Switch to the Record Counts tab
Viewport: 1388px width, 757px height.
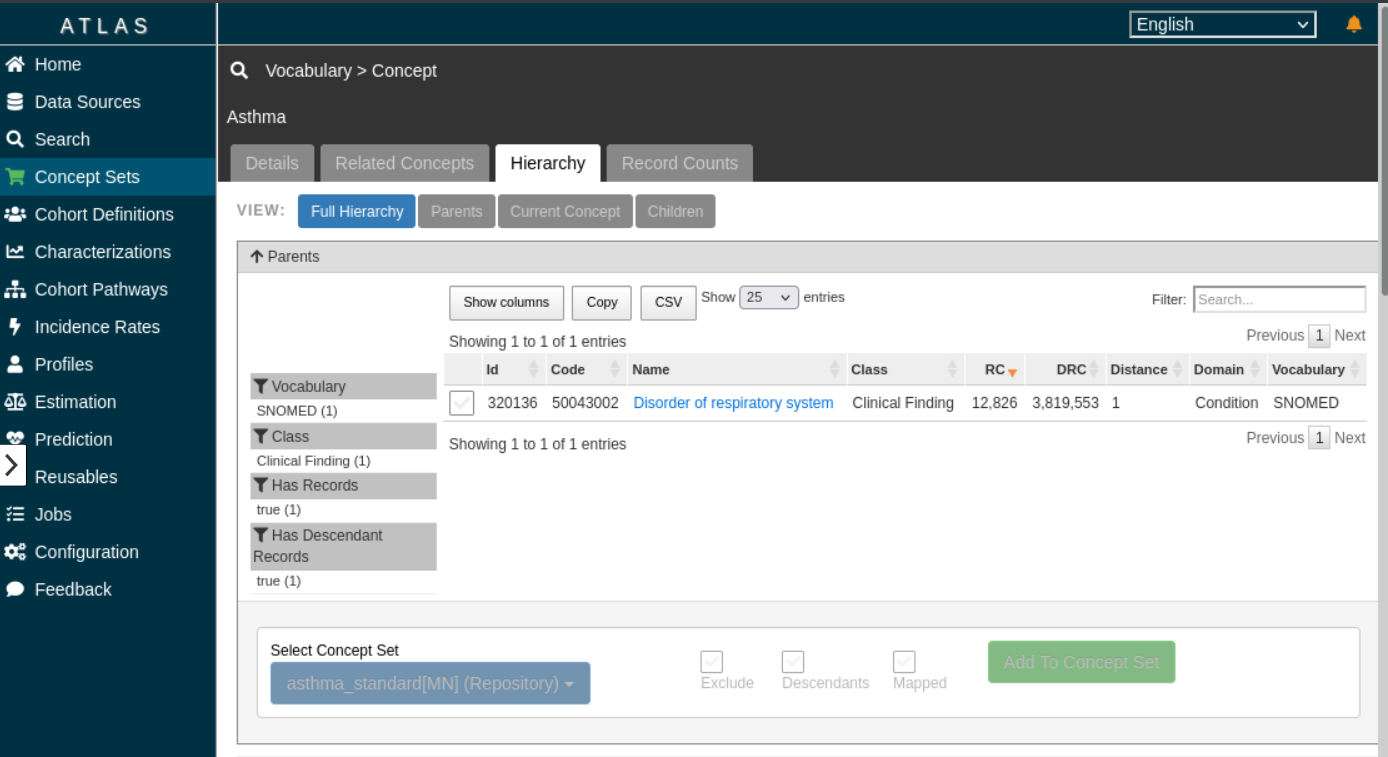(679, 163)
